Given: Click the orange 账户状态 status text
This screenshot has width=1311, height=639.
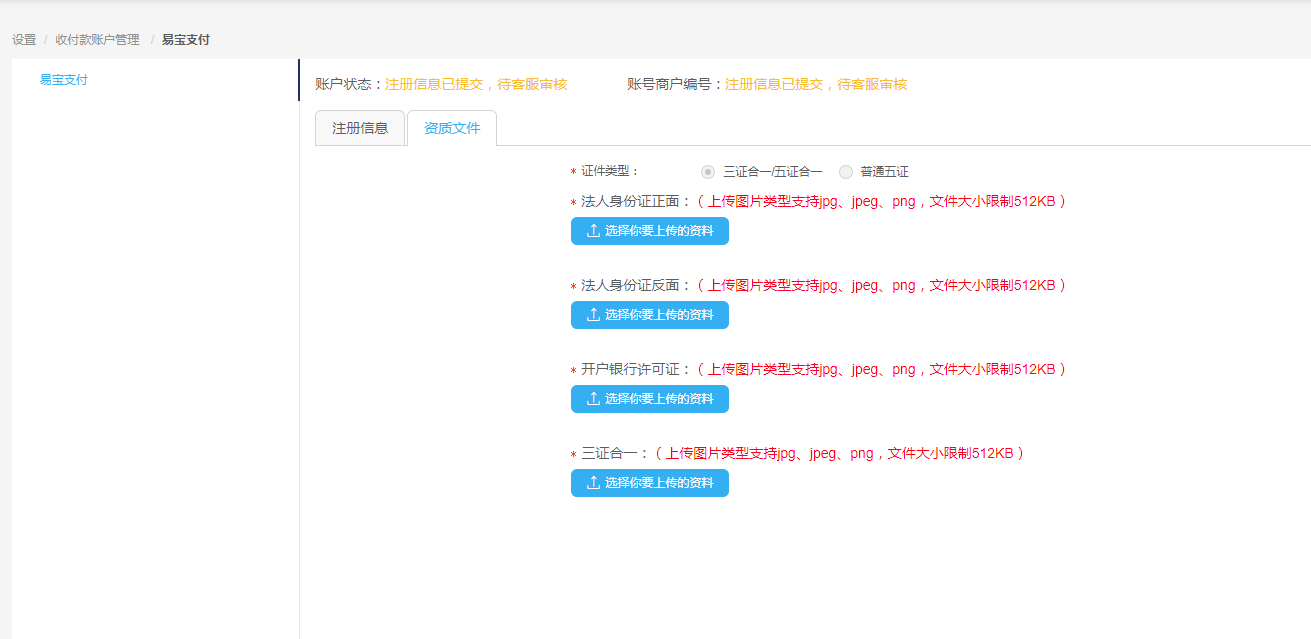Looking at the screenshot, I should (476, 85).
